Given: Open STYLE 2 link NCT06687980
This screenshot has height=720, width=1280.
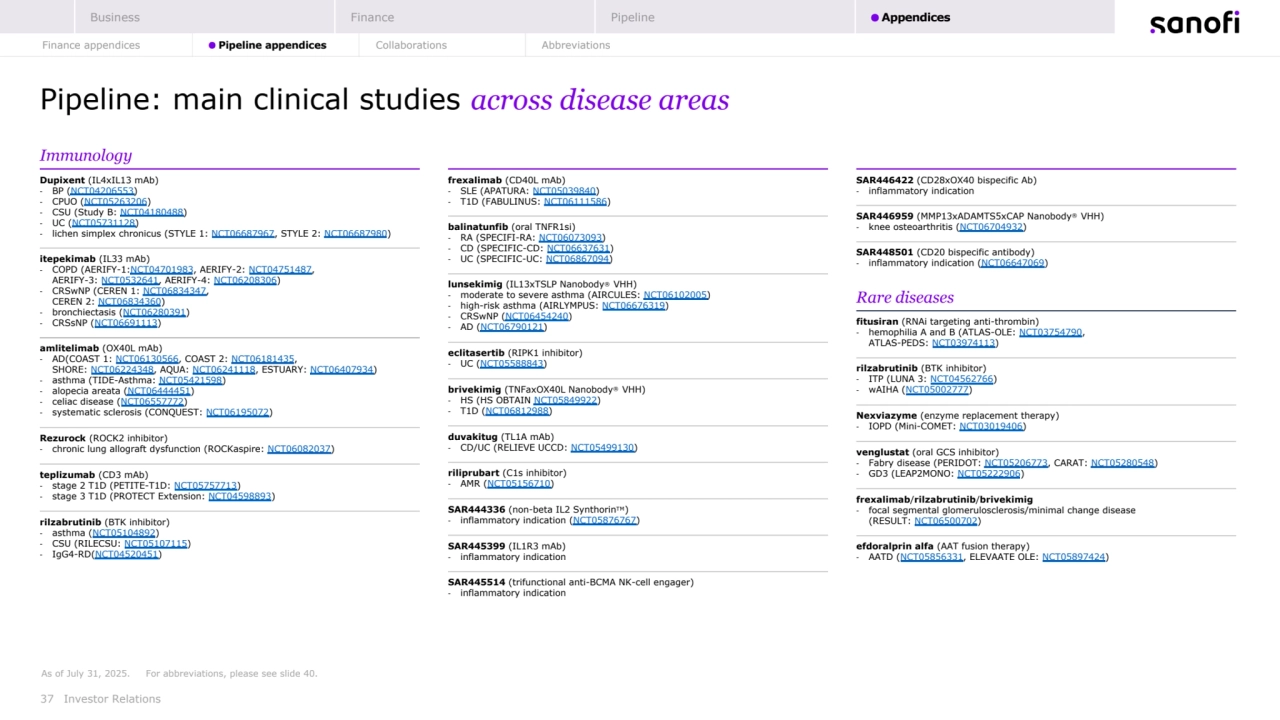Looking at the screenshot, I should (x=356, y=234).
